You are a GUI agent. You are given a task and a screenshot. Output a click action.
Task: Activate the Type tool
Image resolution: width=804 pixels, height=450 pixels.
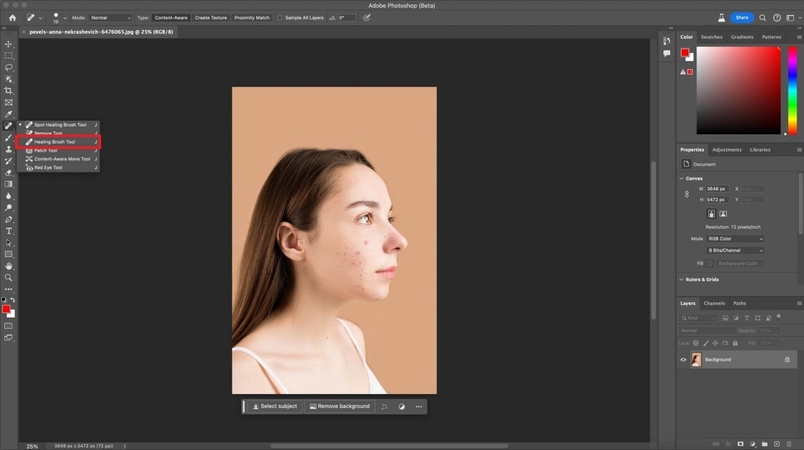pyautogui.click(x=9, y=231)
